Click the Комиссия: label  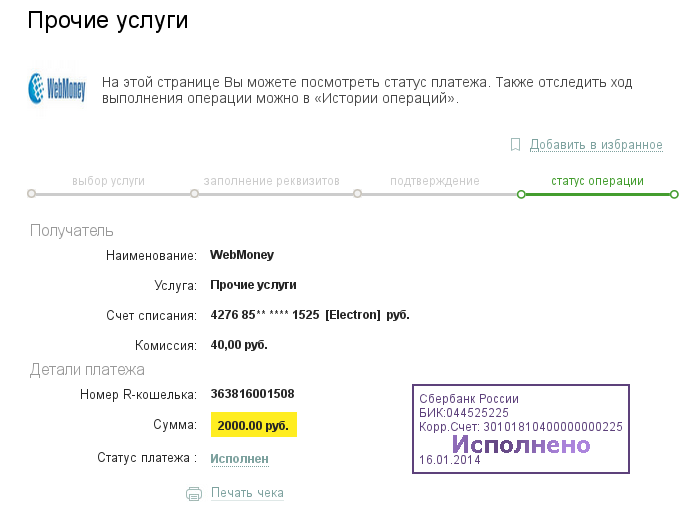coord(166,346)
